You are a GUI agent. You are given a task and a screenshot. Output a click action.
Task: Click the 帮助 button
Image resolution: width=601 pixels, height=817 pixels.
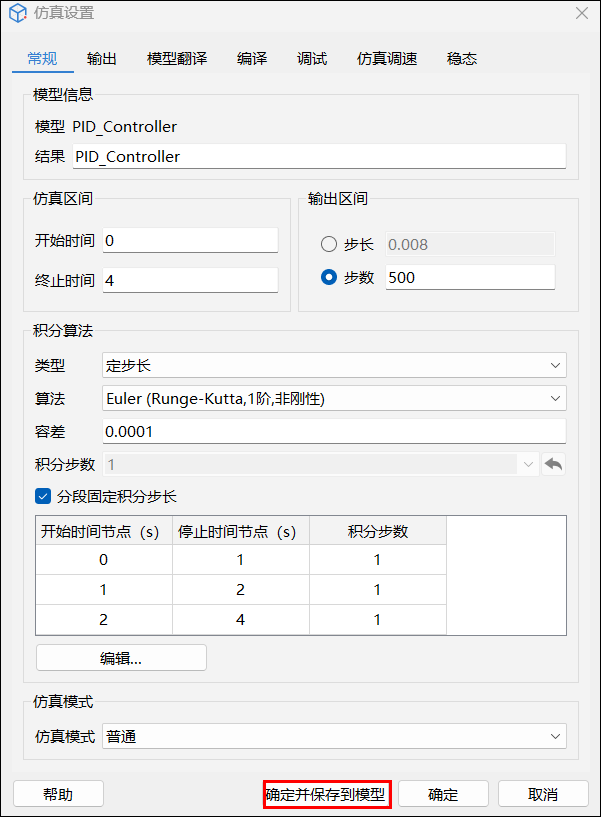[x=58, y=793]
